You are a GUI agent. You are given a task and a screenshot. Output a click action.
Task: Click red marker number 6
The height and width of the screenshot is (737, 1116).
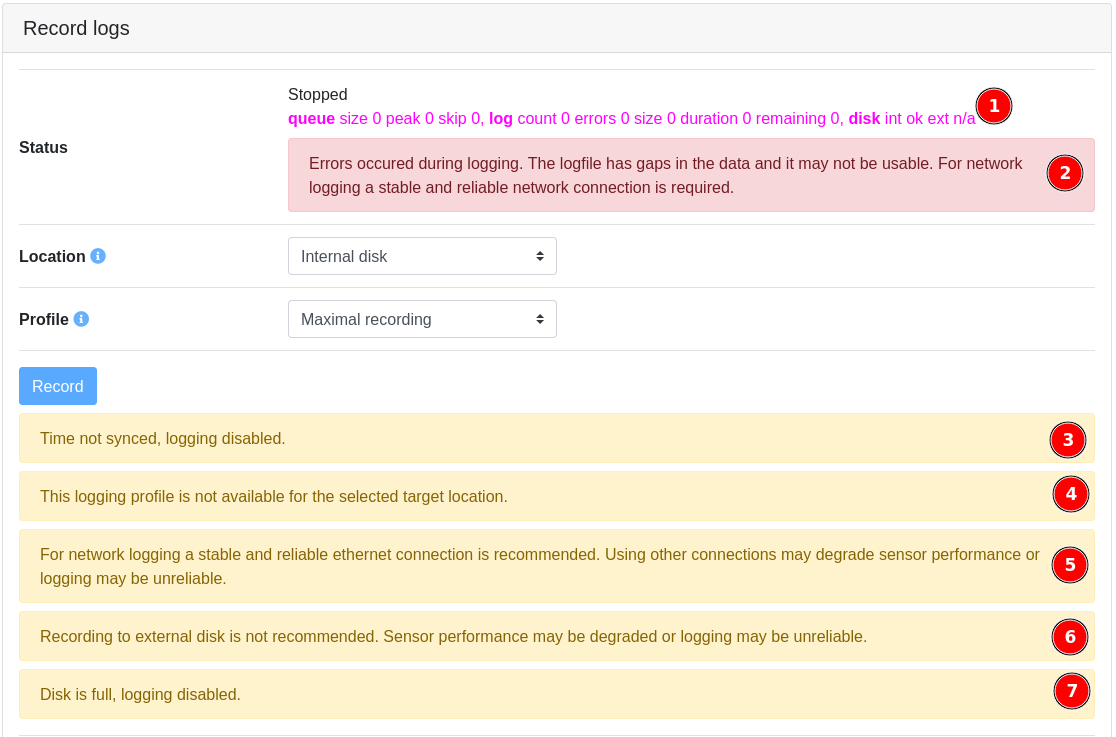(1069, 636)
